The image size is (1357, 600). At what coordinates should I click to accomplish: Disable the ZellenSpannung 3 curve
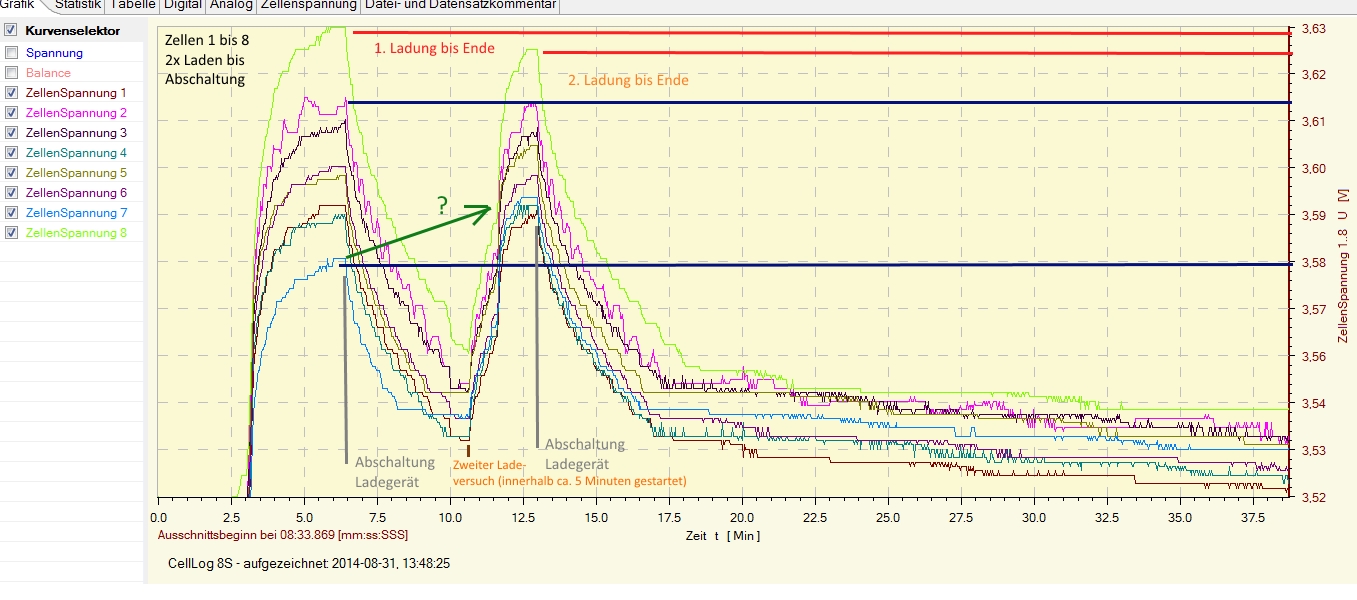tap(11, 132)
